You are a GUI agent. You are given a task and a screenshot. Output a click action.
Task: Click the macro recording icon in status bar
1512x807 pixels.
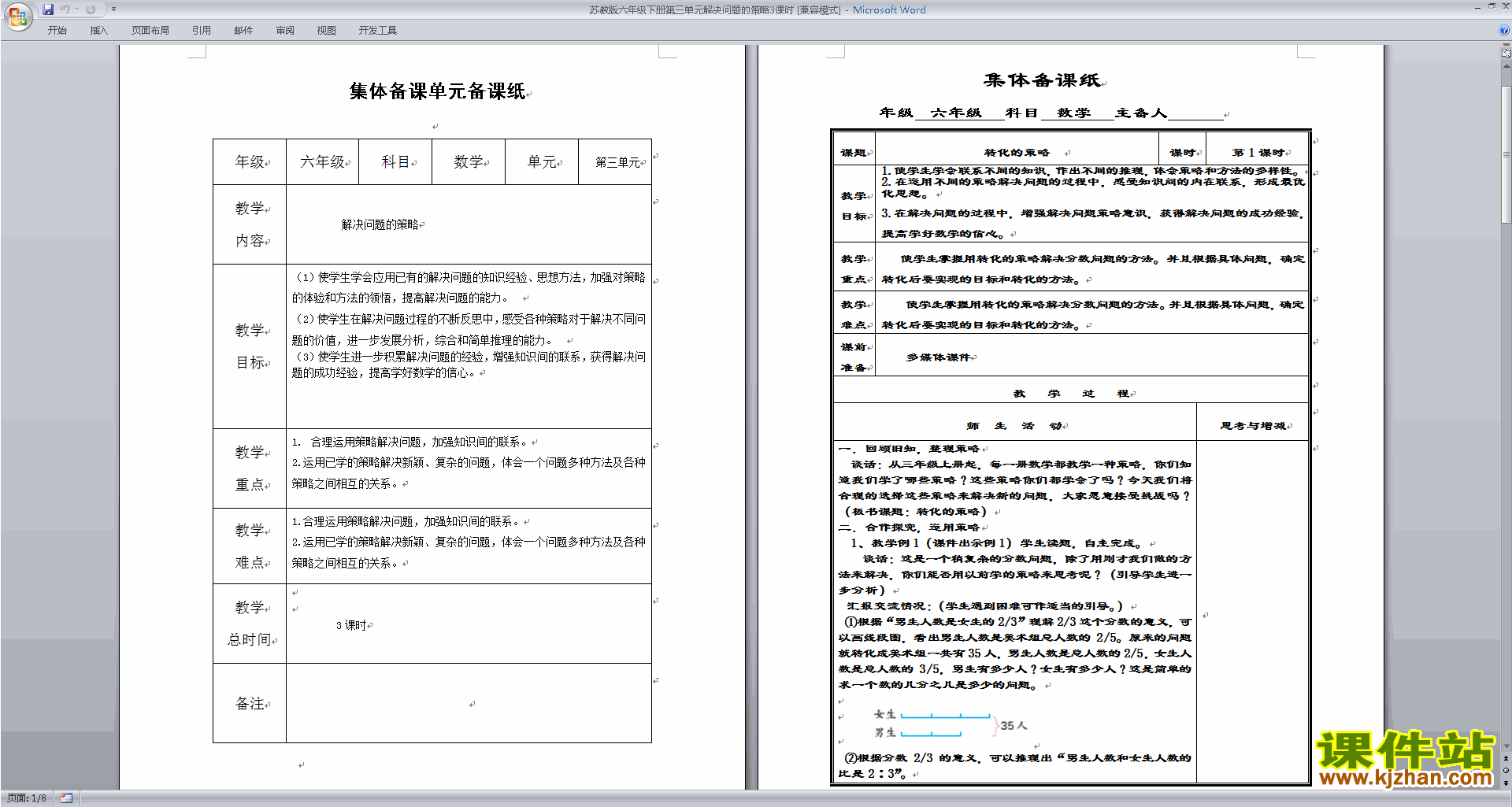[67, 798]
